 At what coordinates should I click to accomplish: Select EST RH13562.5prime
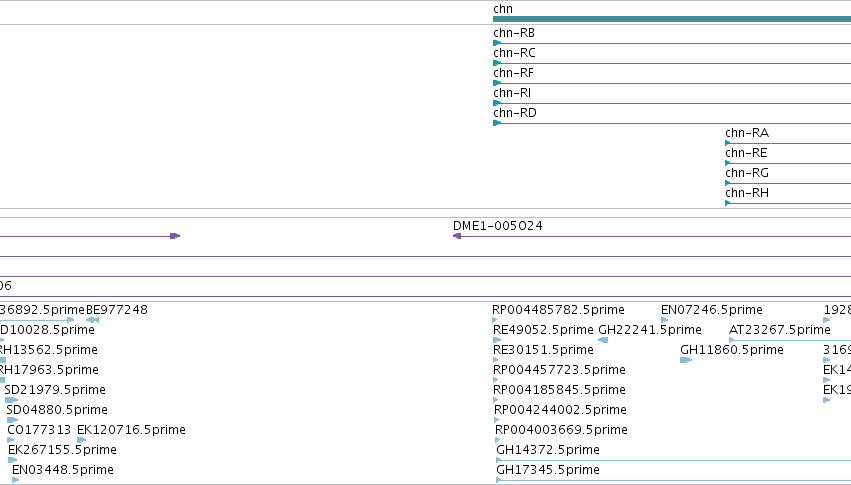click(48, 350)
